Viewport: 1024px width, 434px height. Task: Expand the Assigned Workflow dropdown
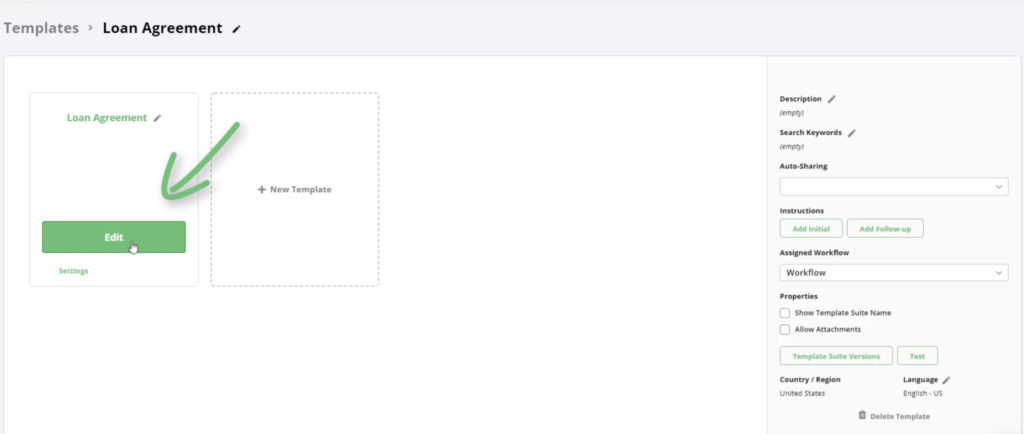click(893, 272)
